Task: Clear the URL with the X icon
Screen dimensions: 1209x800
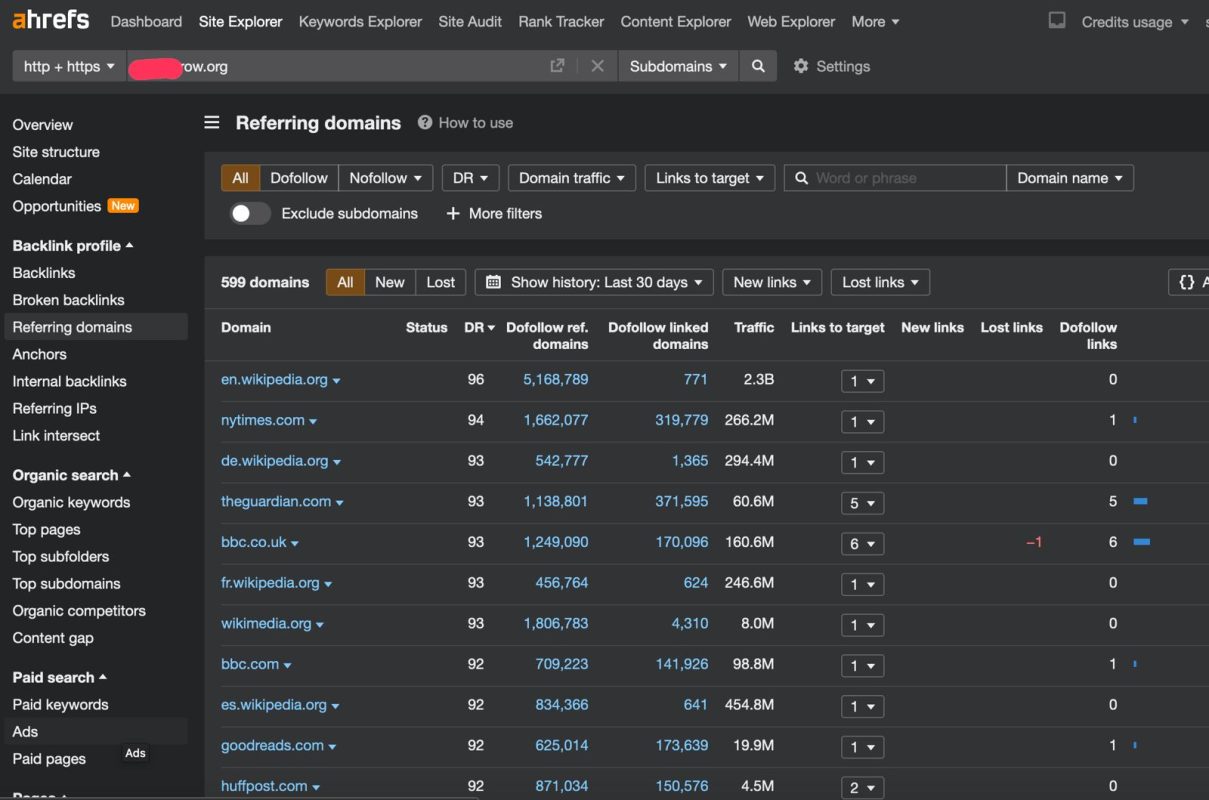Action: (597, 66)
